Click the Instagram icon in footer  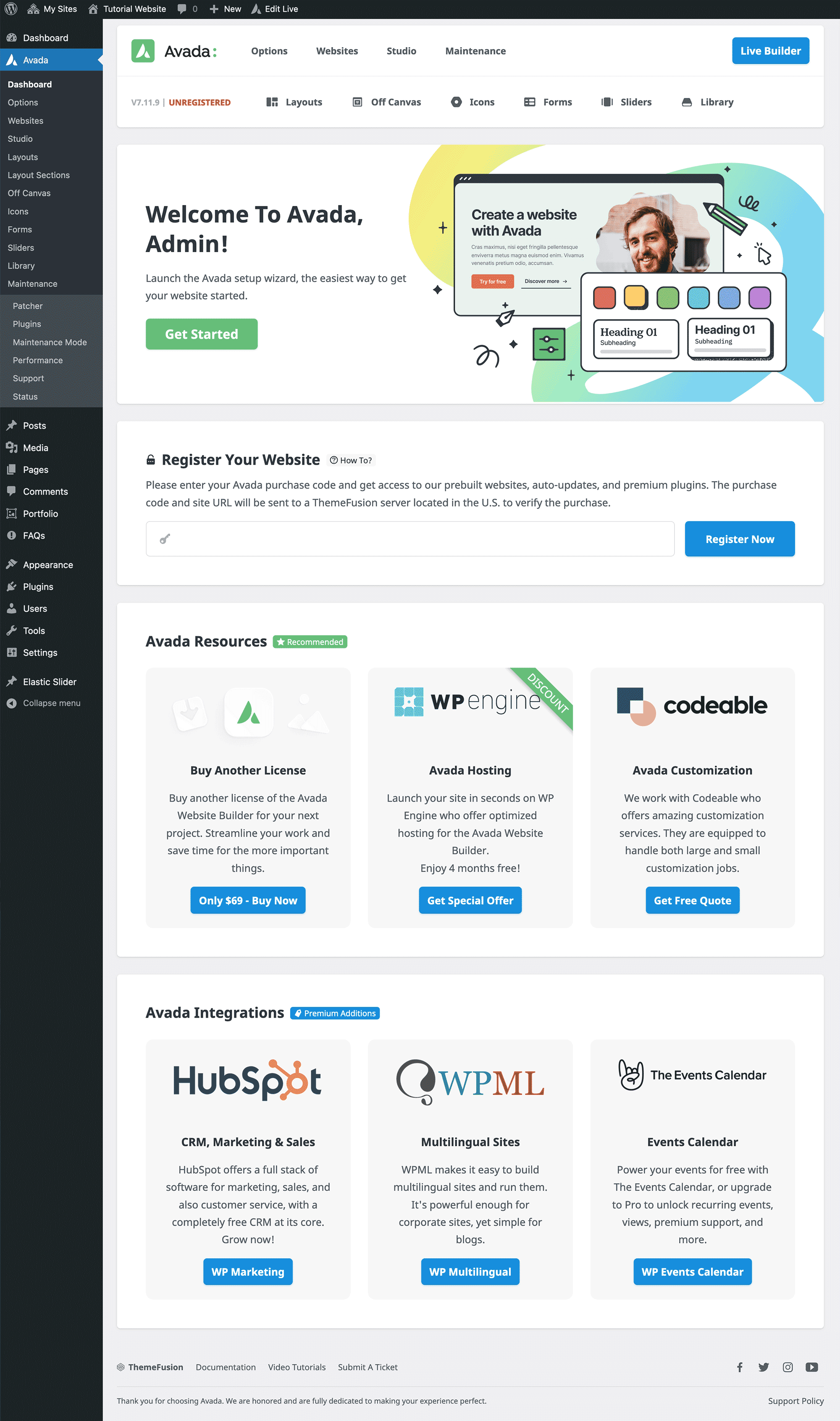click(x=787, y=1367)
